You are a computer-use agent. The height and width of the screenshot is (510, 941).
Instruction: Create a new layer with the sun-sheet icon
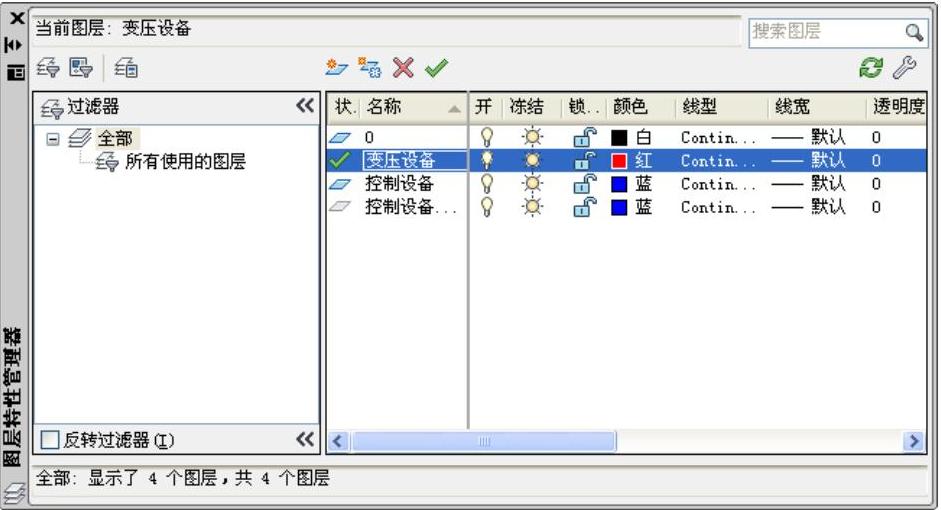tap(337, 67)
